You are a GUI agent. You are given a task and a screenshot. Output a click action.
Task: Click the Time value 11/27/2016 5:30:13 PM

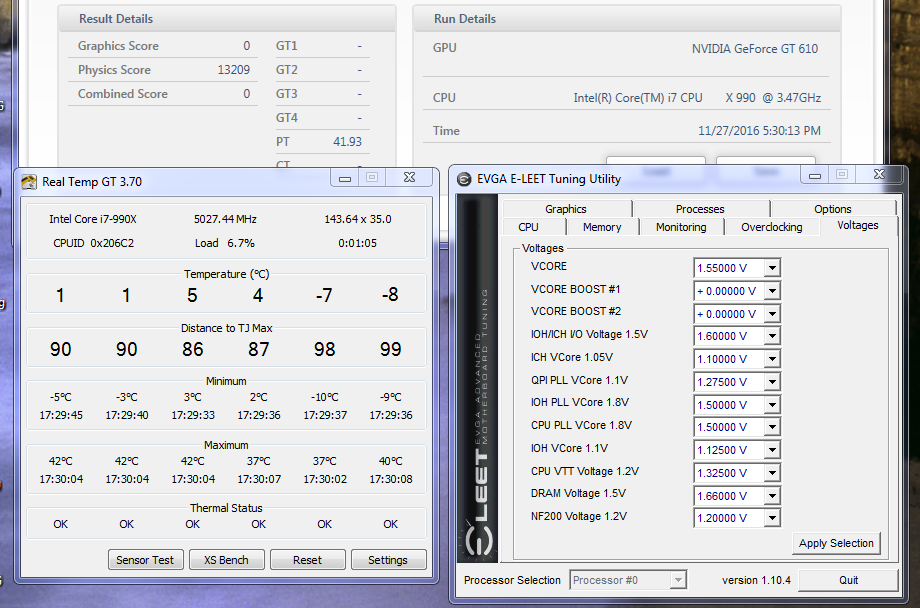pos(759,131)
